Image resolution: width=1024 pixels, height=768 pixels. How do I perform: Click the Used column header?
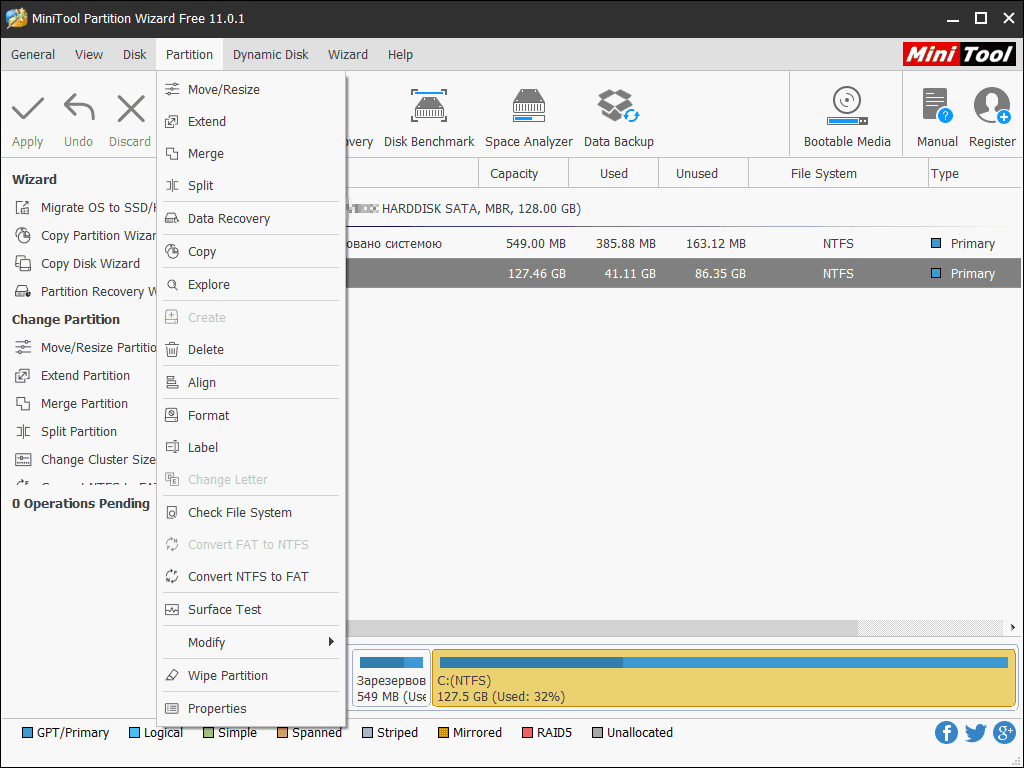pos(613,174)
